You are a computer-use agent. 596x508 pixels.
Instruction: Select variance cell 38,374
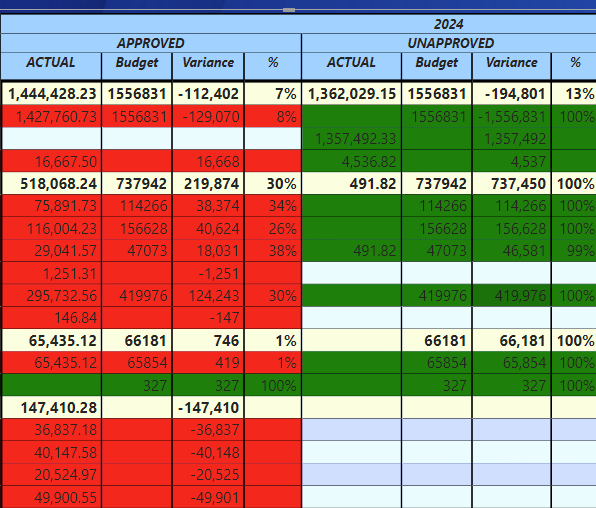tap(208, 206)
